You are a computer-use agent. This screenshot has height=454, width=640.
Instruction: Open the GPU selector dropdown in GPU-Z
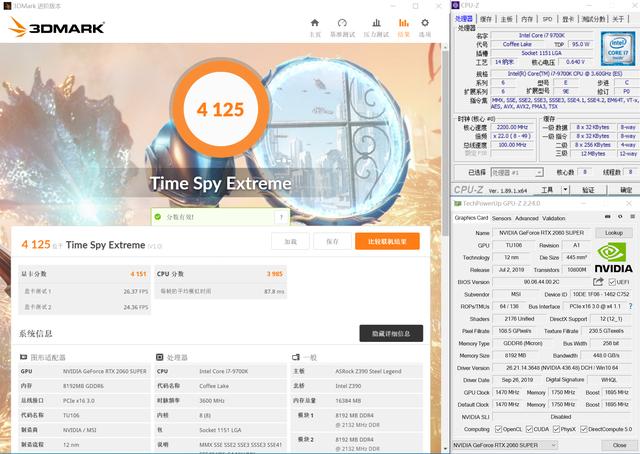coord(505,445)
